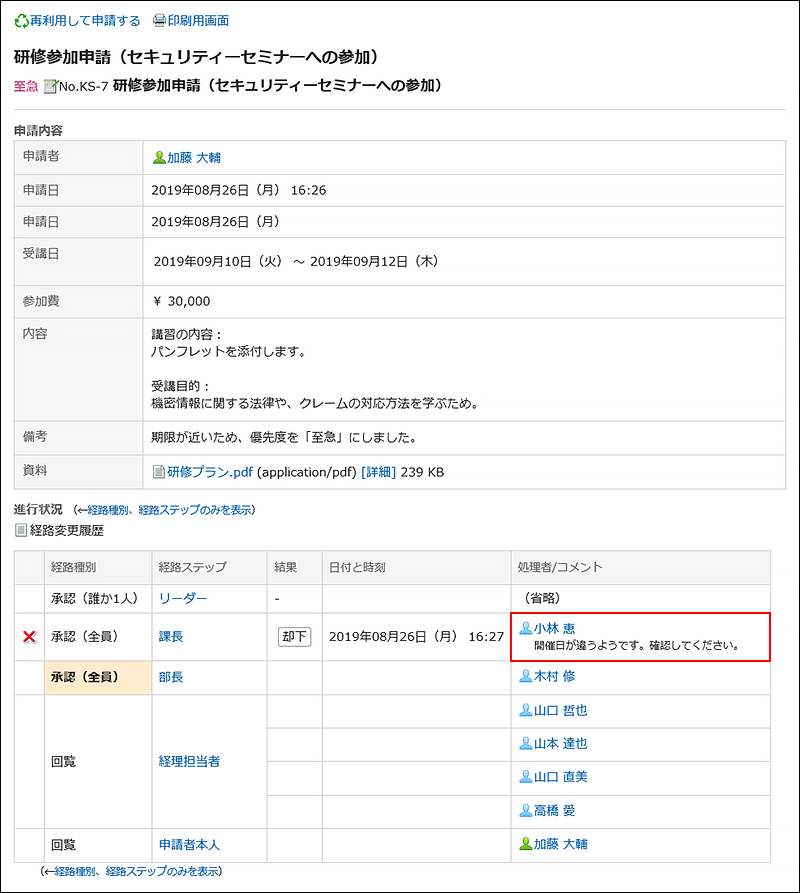
Task: Open 山本 達也 user profile
Action: point(560,743)
